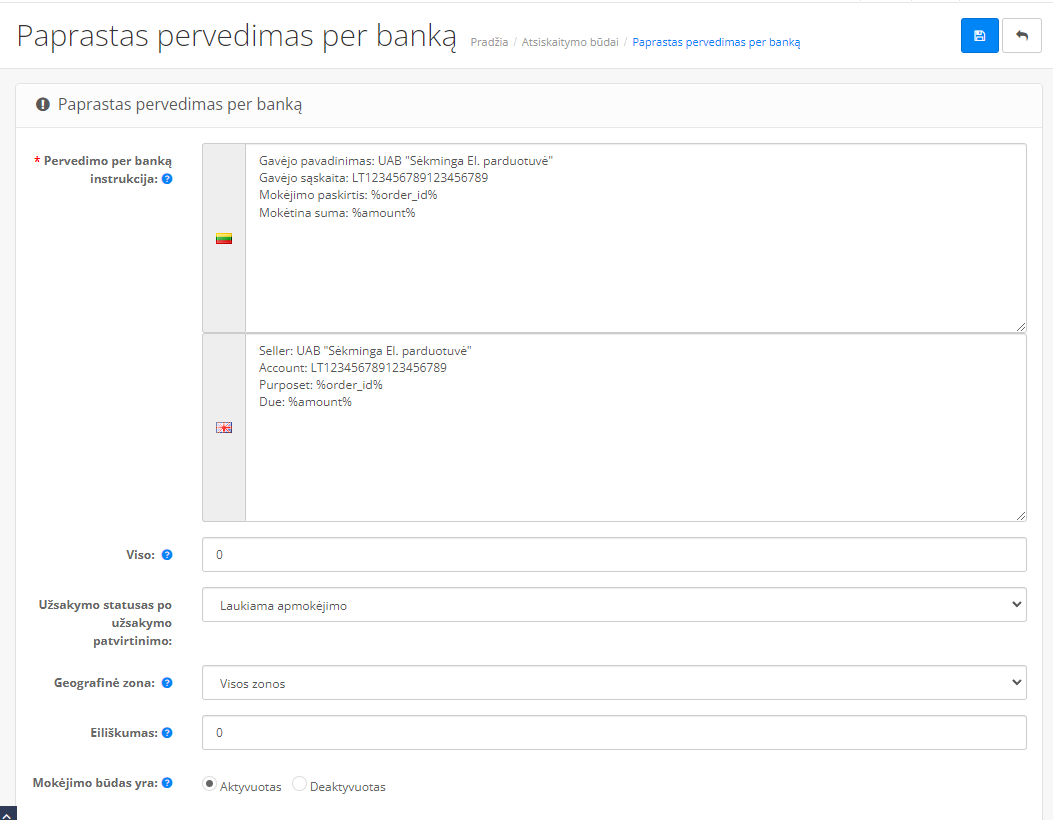Viewport: 1053px width, 820px height.
Task: Click the help icon next to Eiliškumas
Action: [x=167, y=733]
